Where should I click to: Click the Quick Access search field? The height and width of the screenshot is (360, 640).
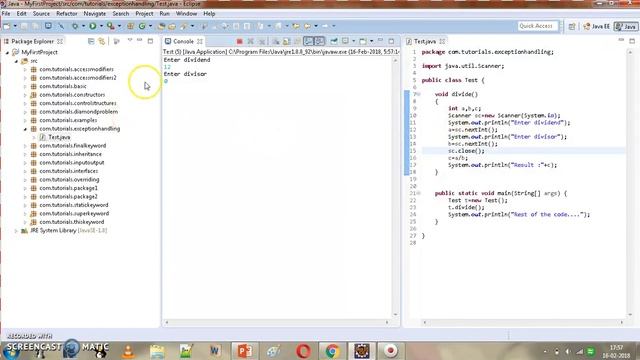coord(537,26)
